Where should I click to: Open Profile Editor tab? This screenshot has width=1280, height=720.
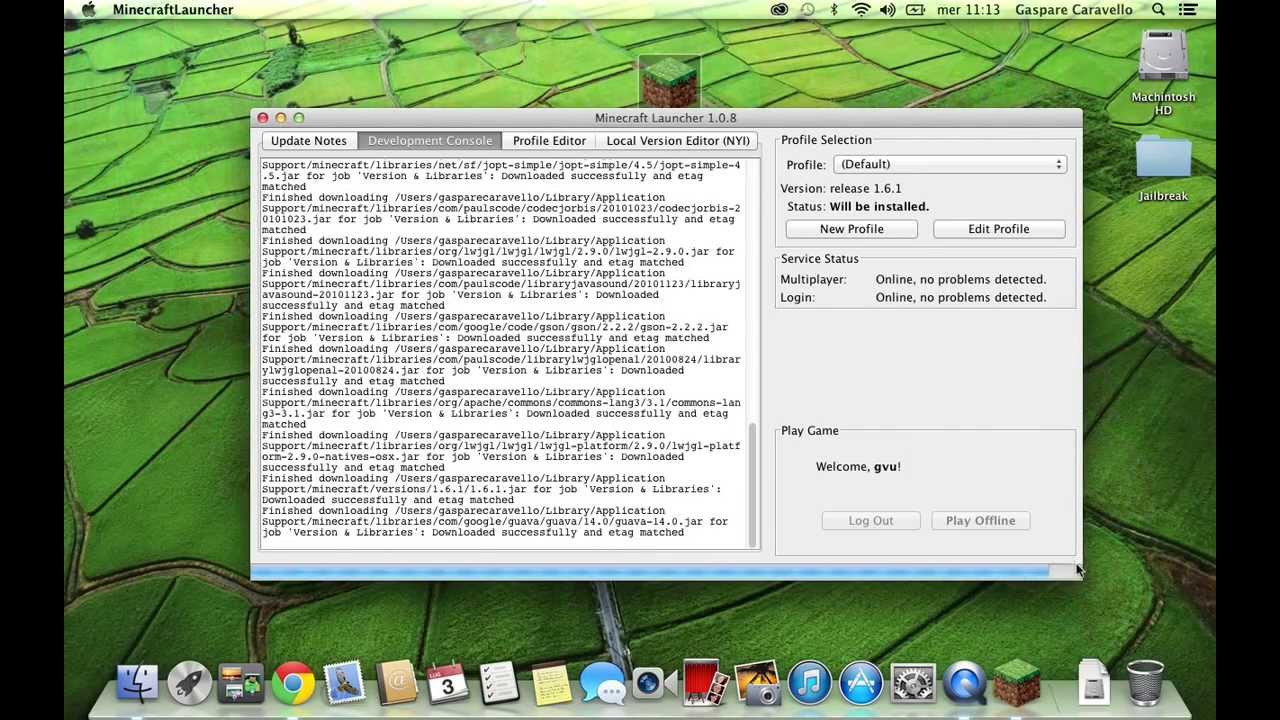click(549, 141)
